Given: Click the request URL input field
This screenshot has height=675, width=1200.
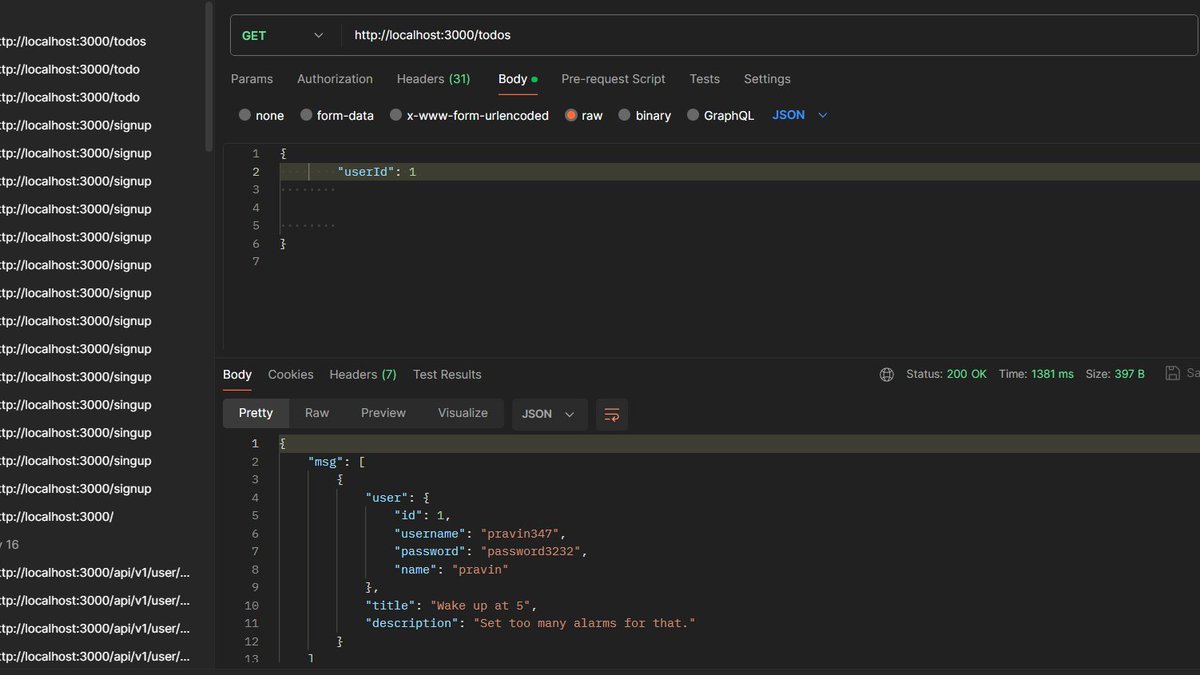Looking at the screenshot, I should (770, 35).
